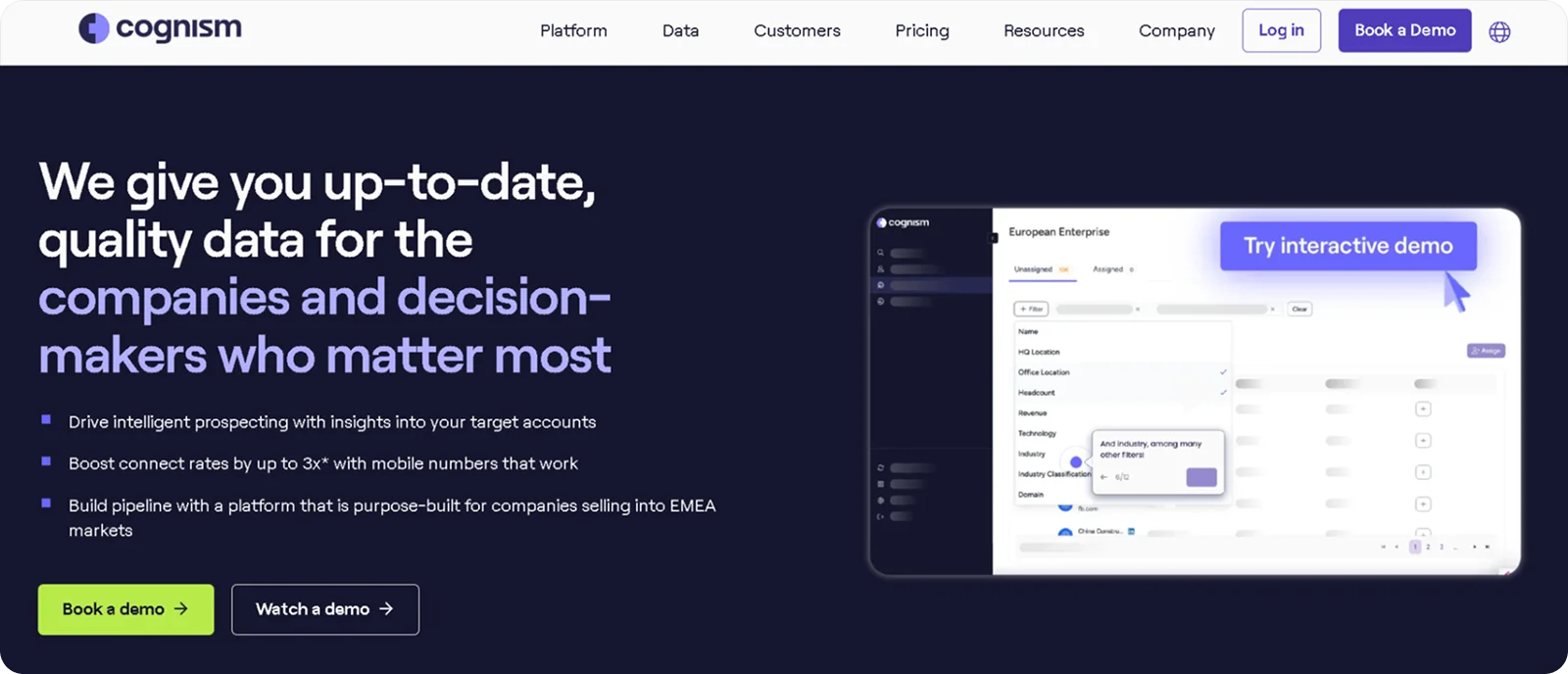The height and width of the screenshot is (674, 1568).
Task: Remove the second filter chip with its x
Action: (x=1272, y=310)
